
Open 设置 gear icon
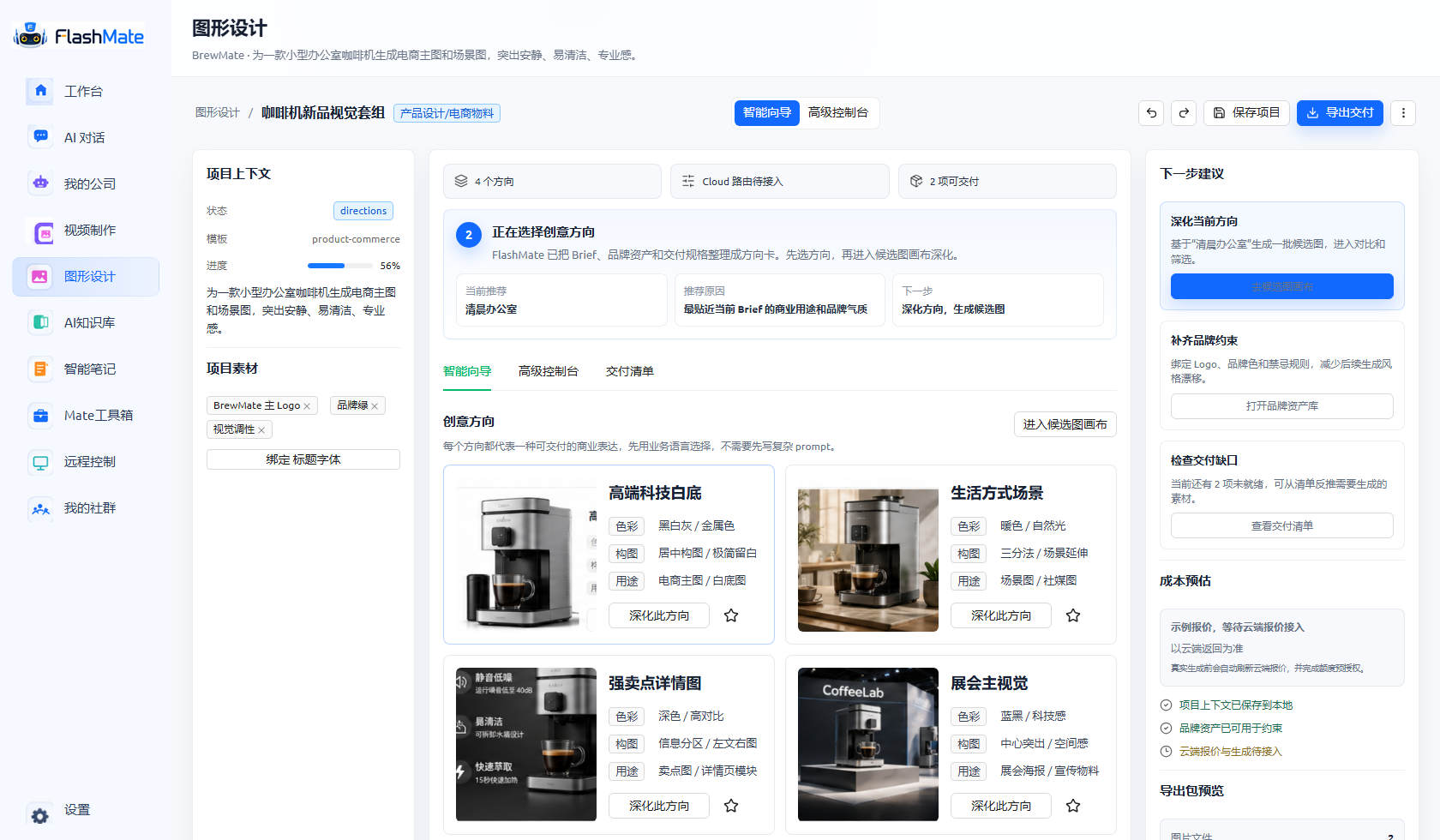[x=40, y=815]
